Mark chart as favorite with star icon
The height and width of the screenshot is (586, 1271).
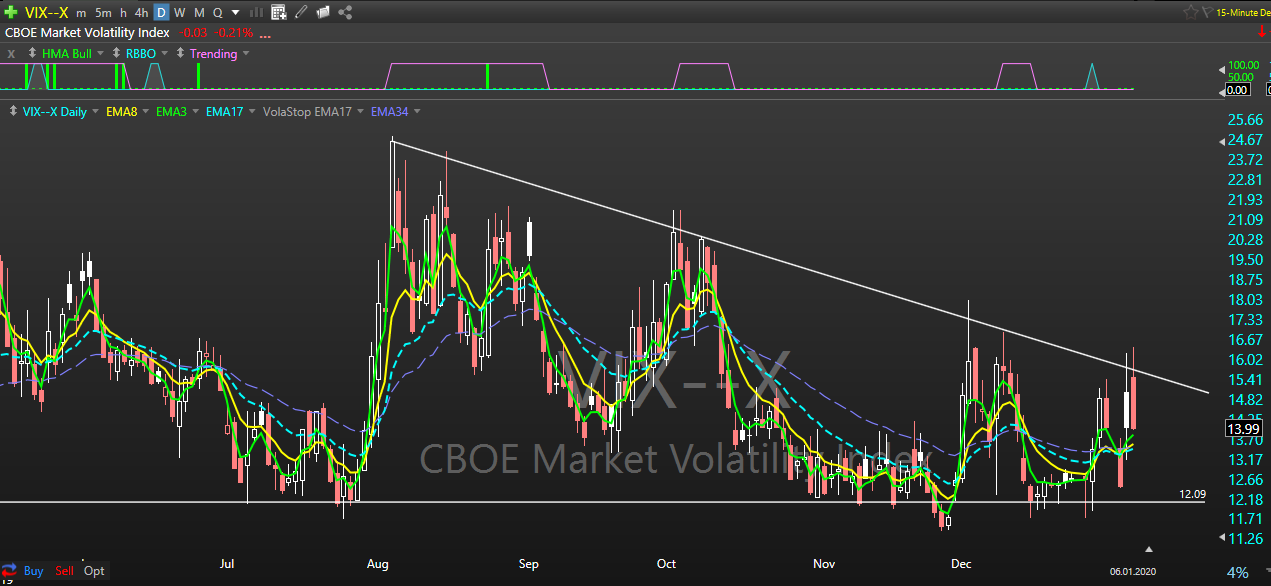click(1191, 13)
